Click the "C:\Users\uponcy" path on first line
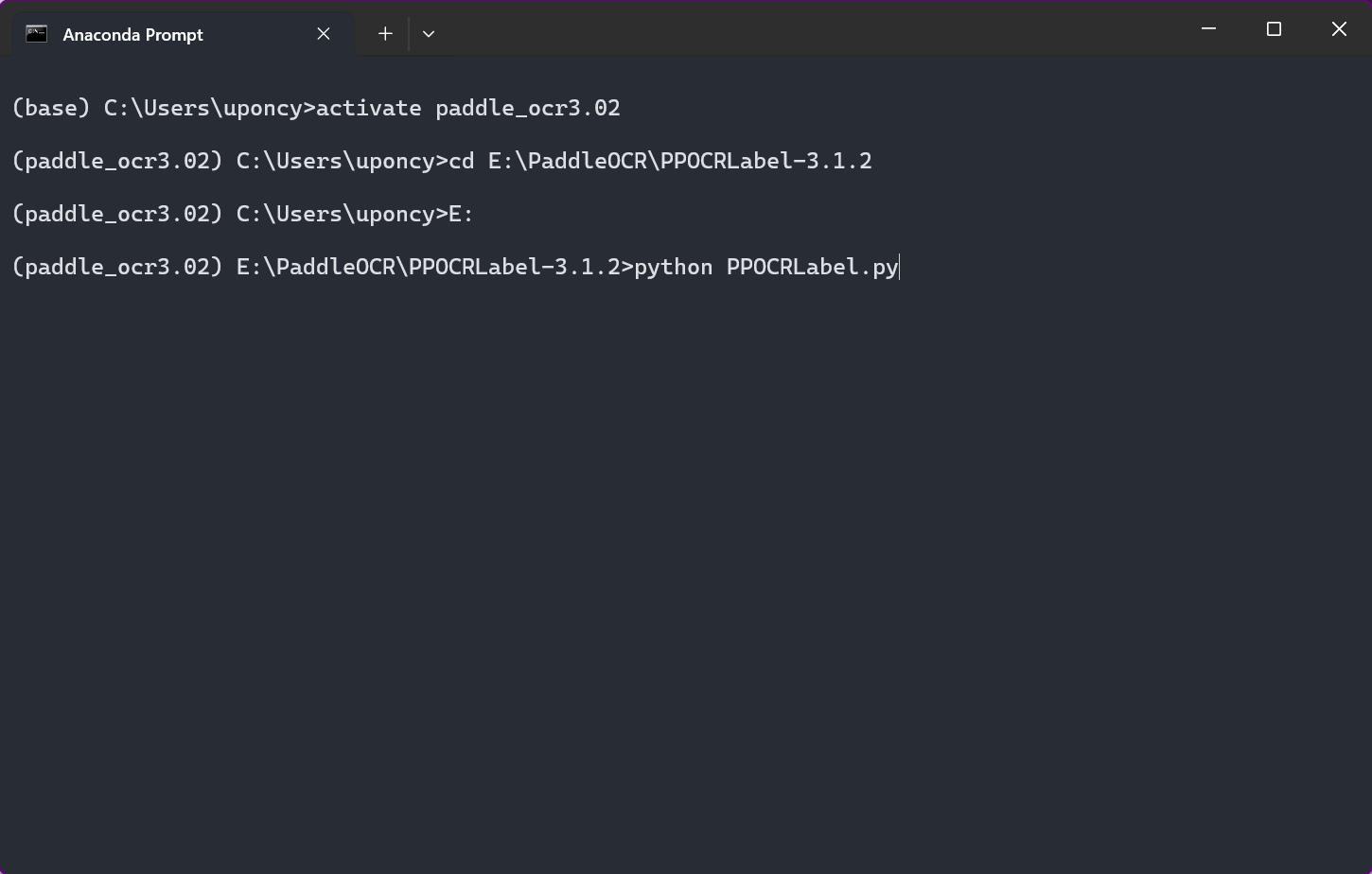This screenshot has width=1372, height=874. click(202, 108)
